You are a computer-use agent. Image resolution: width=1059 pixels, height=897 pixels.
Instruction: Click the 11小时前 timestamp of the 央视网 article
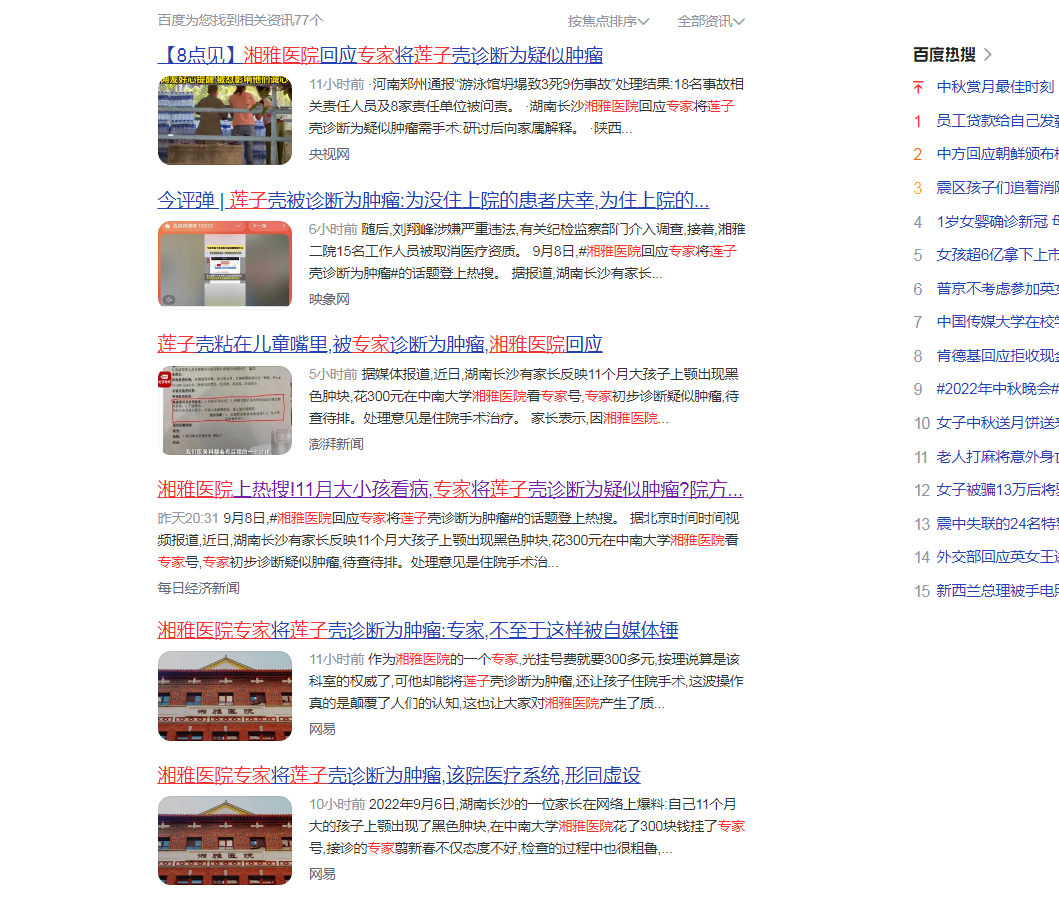[x=336, y=84]
